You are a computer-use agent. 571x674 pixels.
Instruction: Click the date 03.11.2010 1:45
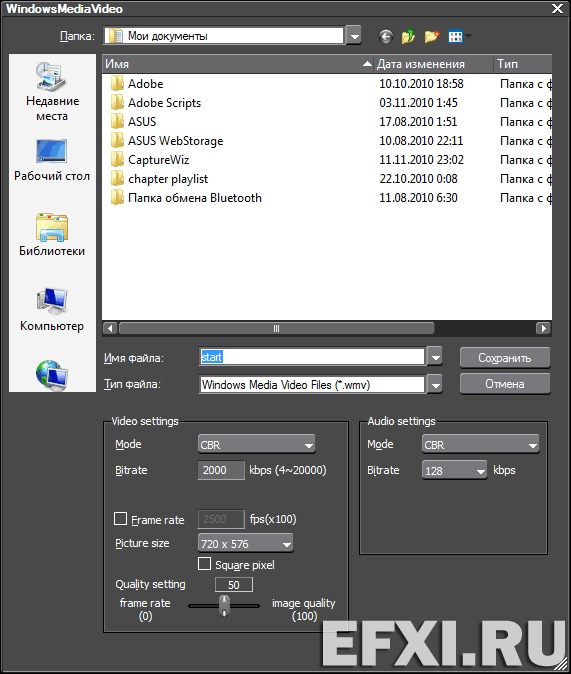click(418, 102)
